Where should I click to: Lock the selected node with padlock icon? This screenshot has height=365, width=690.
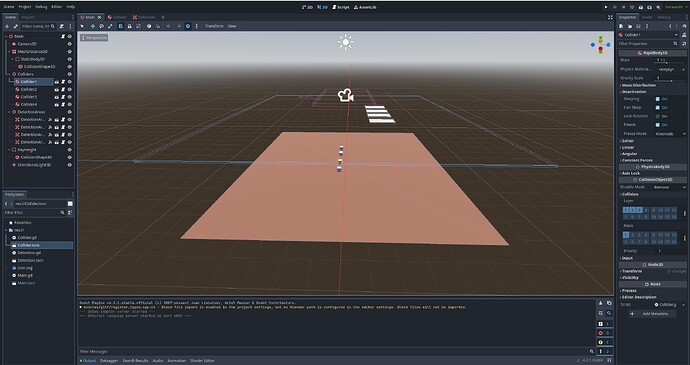tap(129, 26)
